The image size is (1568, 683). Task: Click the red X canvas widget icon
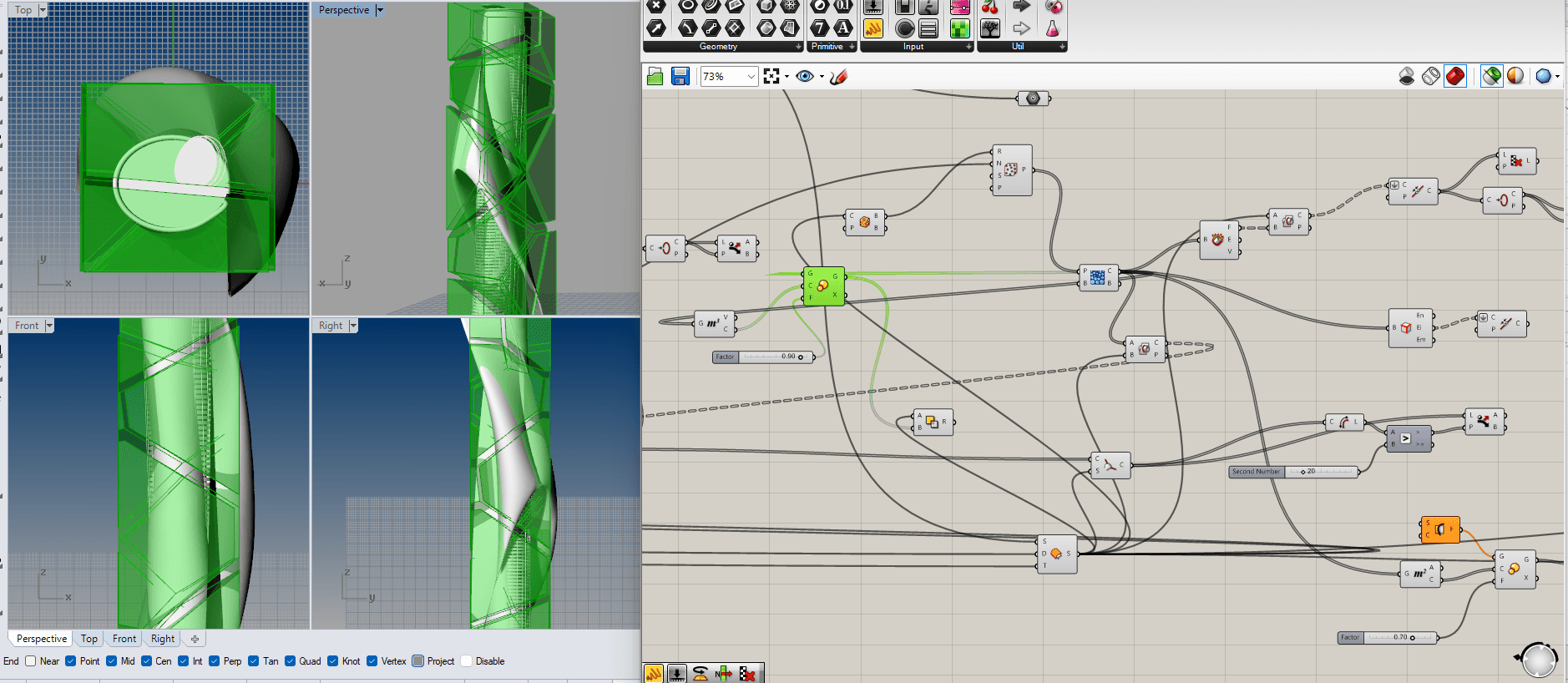click(x=747, y=674)
